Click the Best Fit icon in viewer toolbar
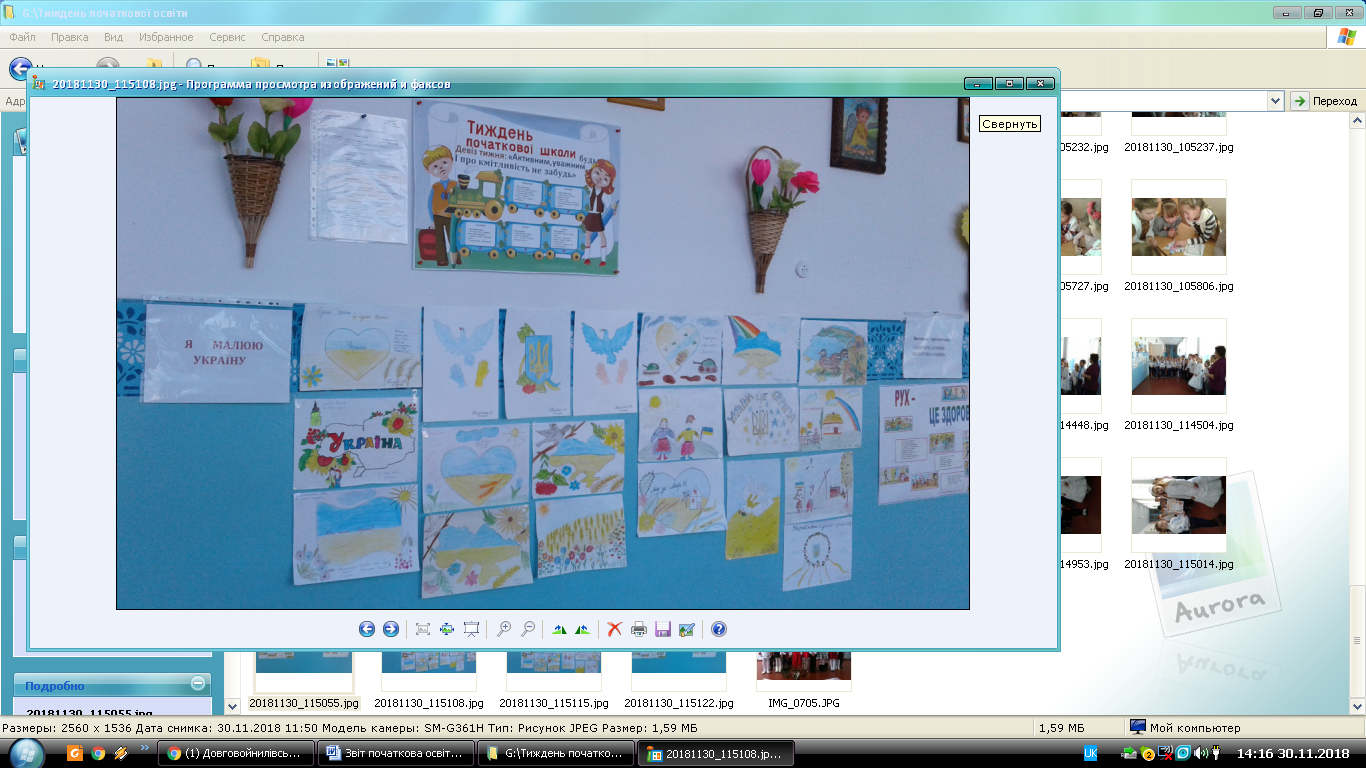1366x768 pixels. click(423, 629)
